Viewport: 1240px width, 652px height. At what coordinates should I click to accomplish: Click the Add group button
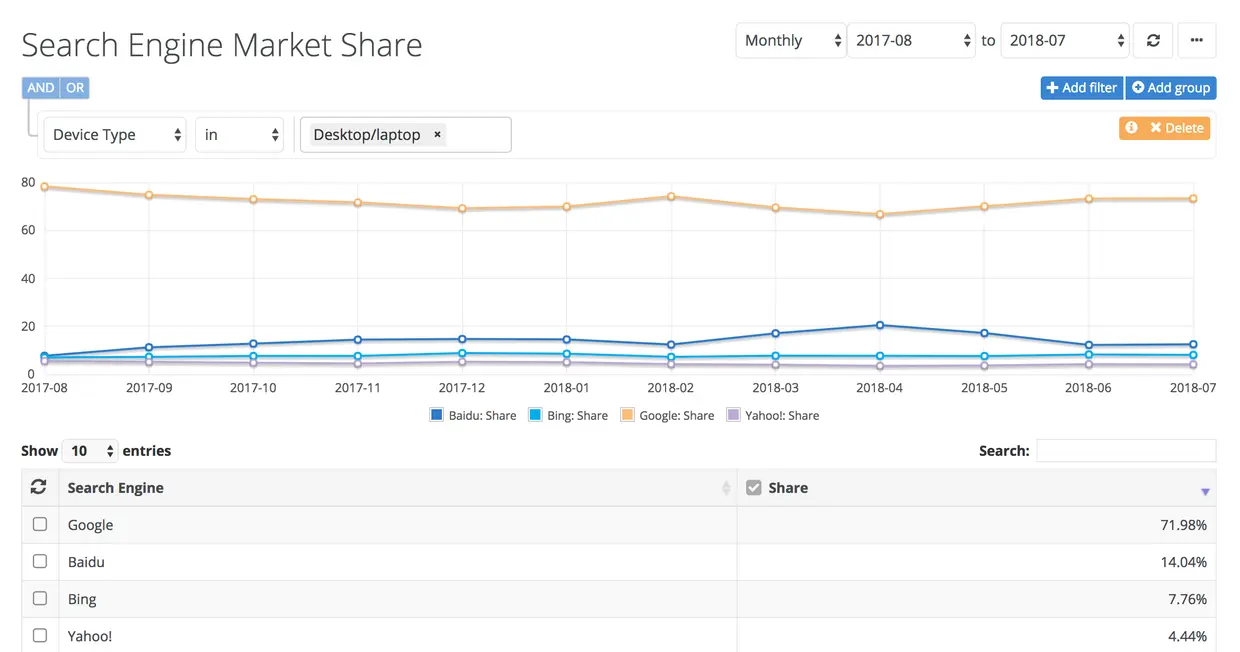coord(1171,88)
